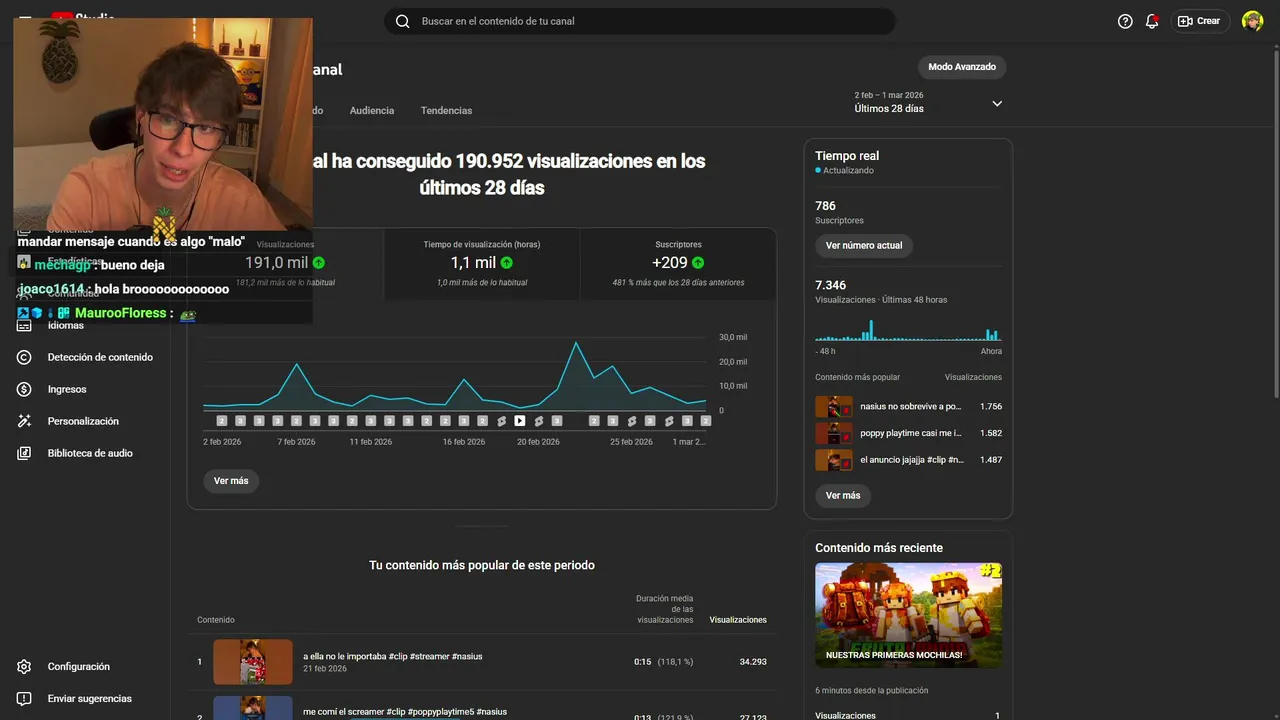Click the Crear button
This screenshot has width=1280, height=720.
coord(1199,21)
